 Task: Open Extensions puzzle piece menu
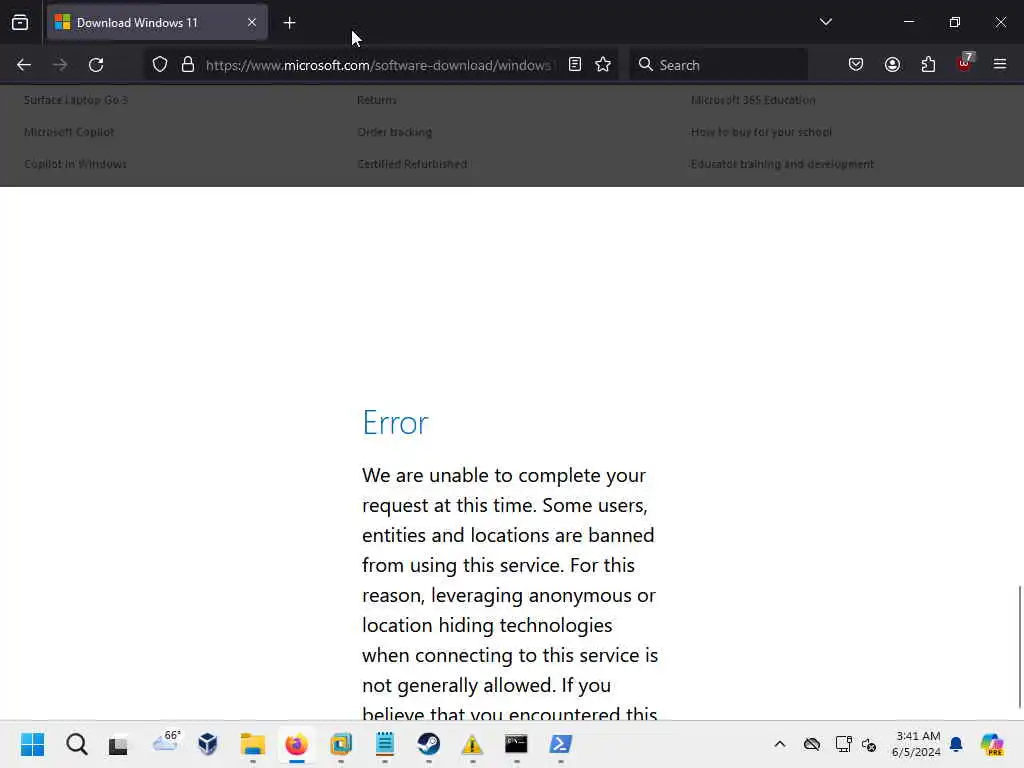point(928,65)
